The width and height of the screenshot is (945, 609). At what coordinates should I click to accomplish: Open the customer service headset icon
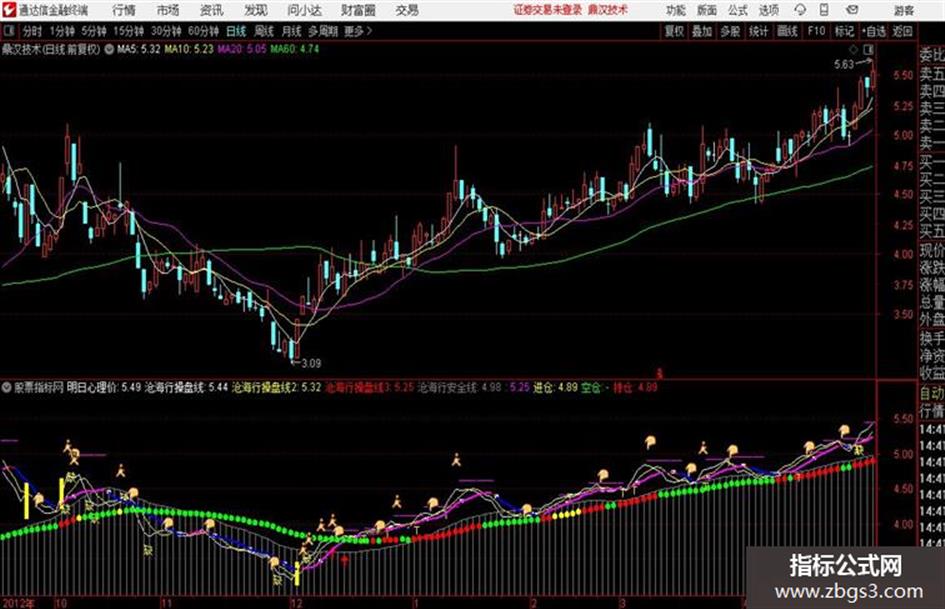(x=800, y=10)
